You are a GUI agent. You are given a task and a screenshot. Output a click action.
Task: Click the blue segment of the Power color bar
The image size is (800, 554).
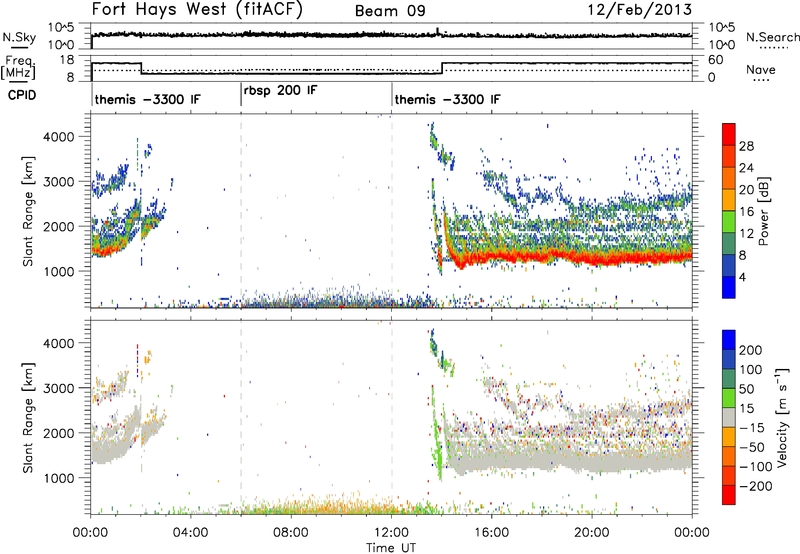729,287
